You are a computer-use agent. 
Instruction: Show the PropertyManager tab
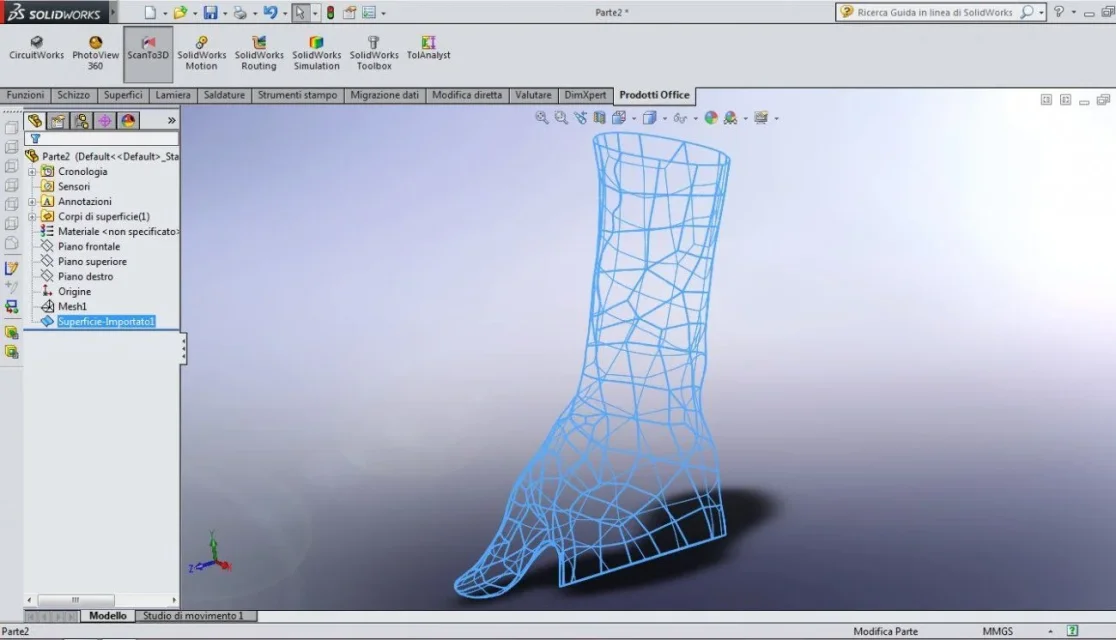click(x=58, y=120)
